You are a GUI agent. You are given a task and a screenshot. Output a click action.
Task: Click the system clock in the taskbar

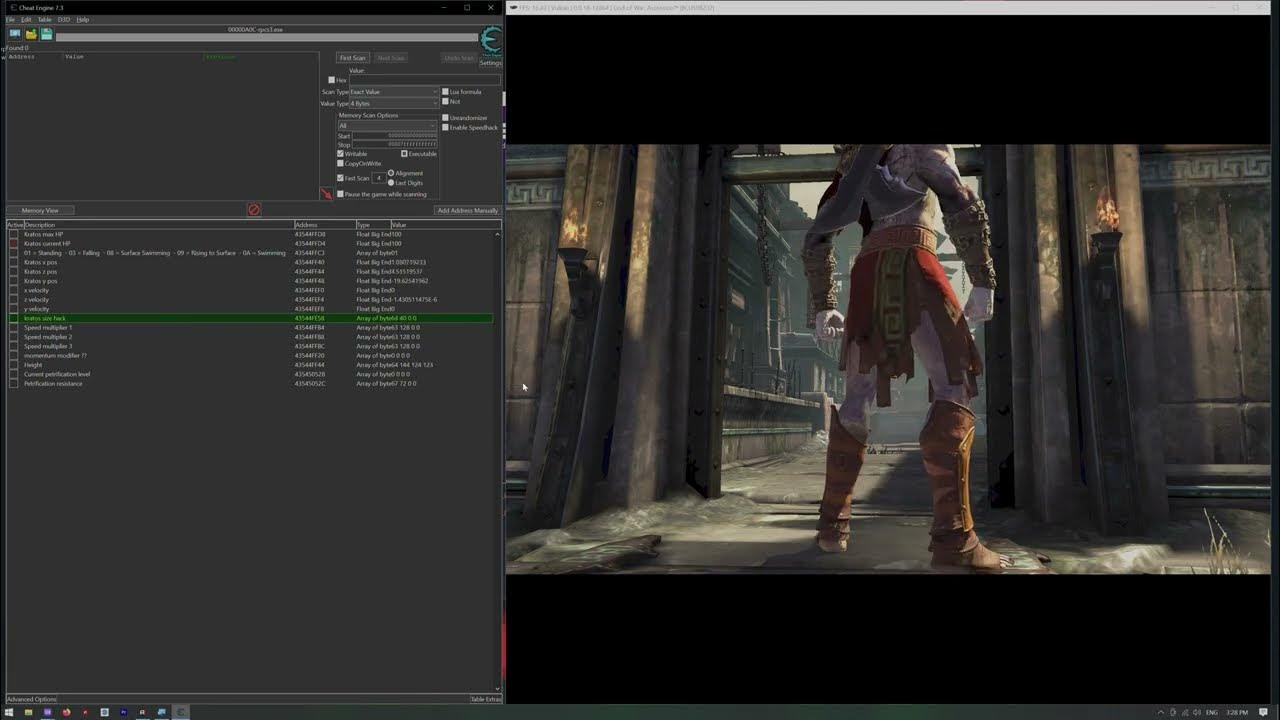[1237, 712]
